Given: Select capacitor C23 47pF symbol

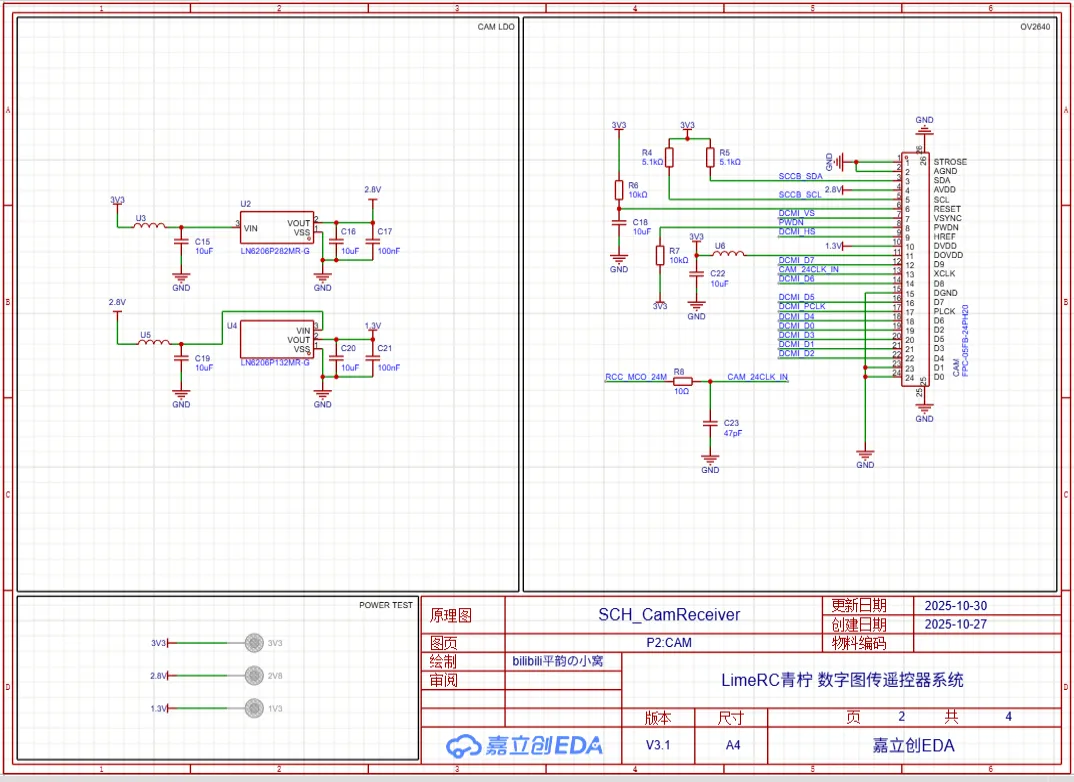Looking at the screenshot, I should click(x=710, y=424).
